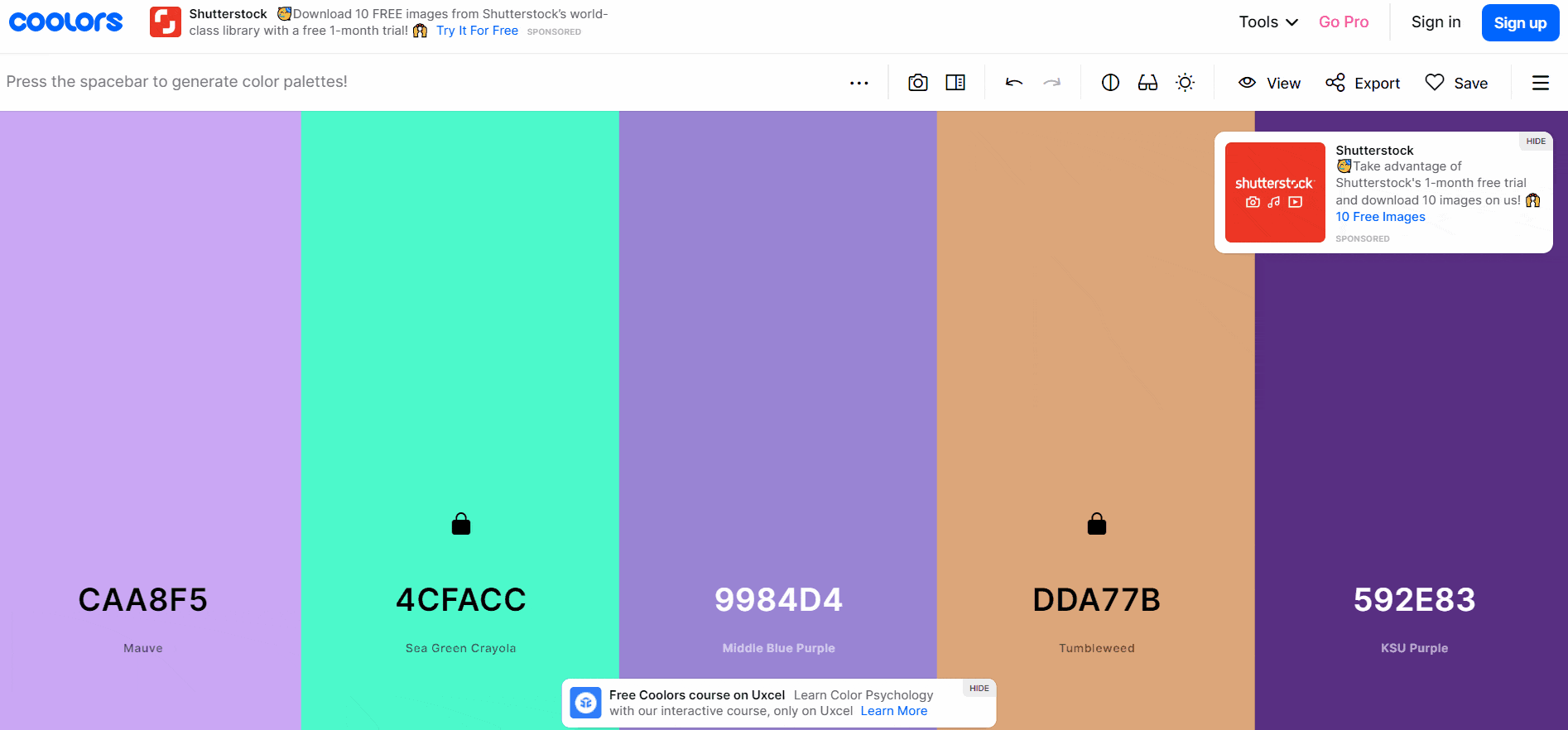Click Learn More in Uxcel banner

894,711
